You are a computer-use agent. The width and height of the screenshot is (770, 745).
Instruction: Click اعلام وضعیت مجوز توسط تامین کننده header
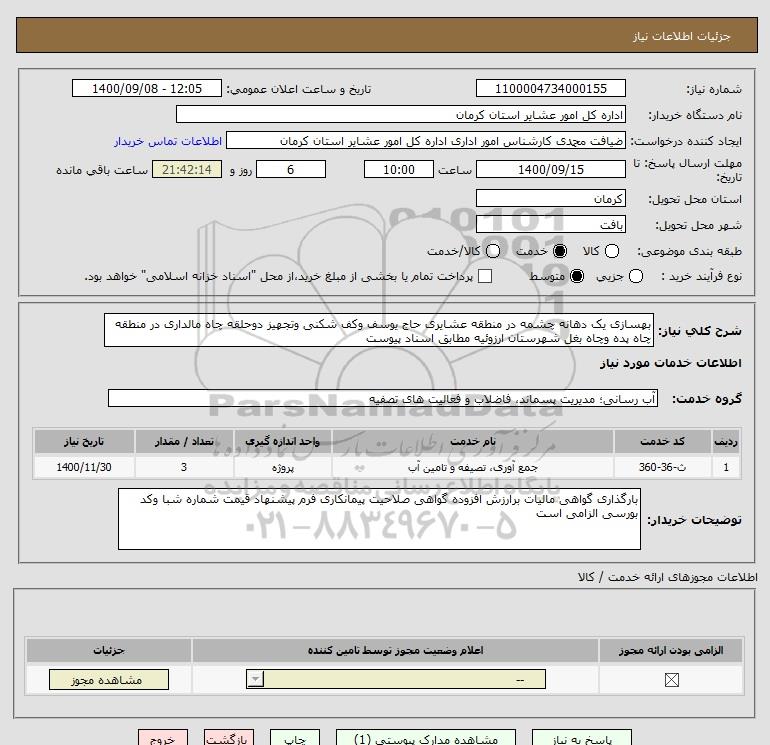click(x=395, y=650)
